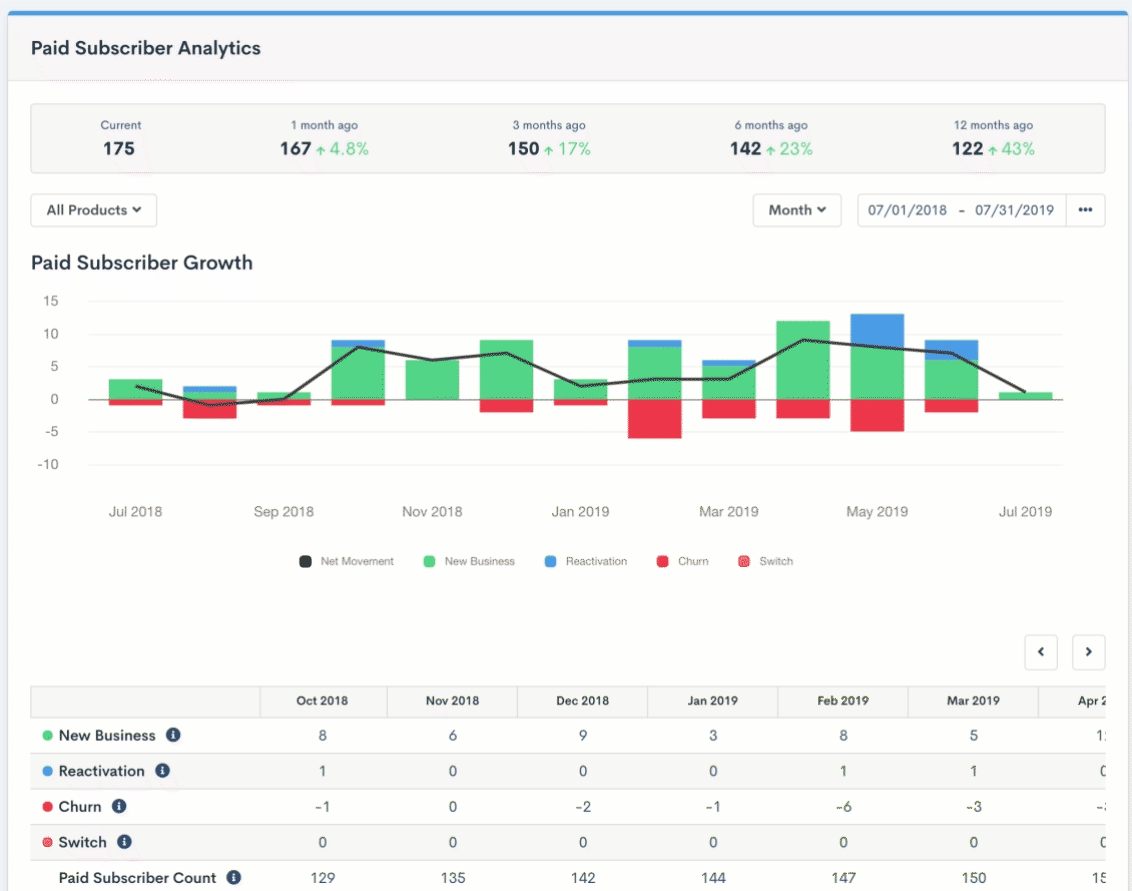The width and height of the screenshot is (1132, 891).
Task: Advance table to next months with right arrow
Action: (1088, 652)
